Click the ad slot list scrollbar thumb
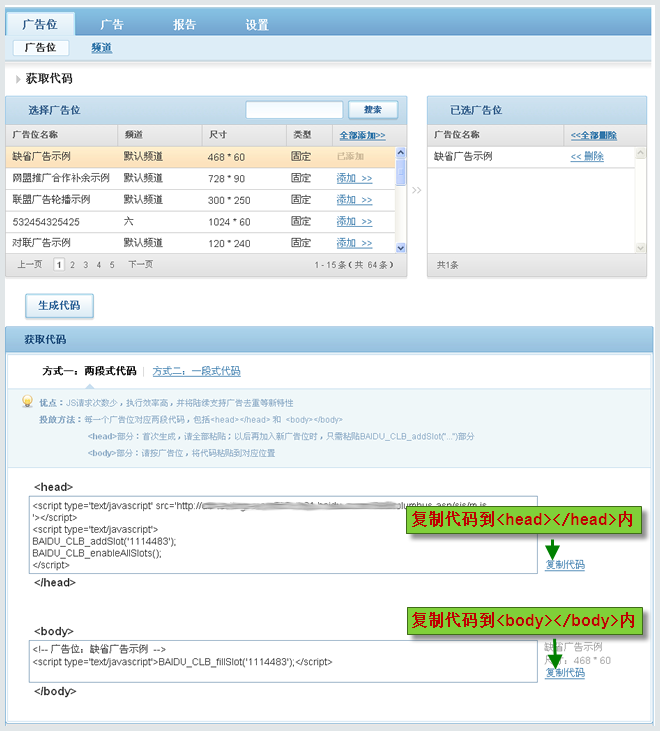Image resolution: width=660 pixels, height=731 pixels. tap(400, 172)
